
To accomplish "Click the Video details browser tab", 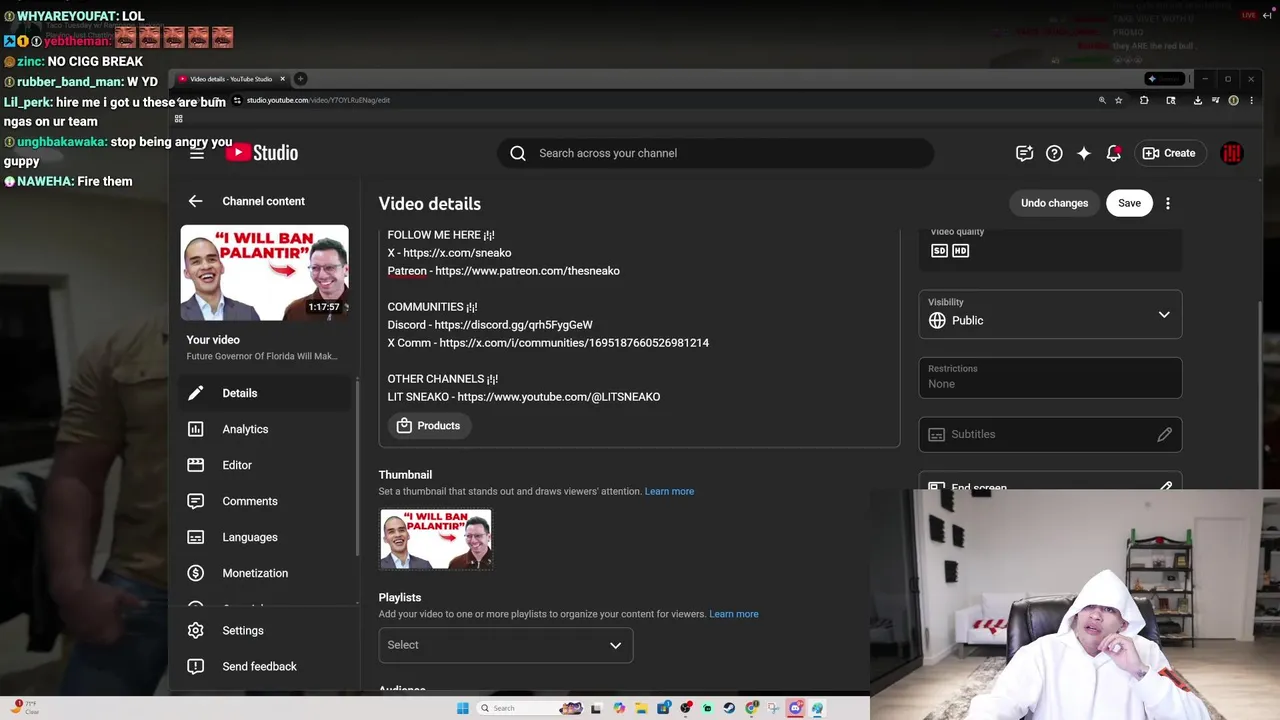I will tap(231, 79).
